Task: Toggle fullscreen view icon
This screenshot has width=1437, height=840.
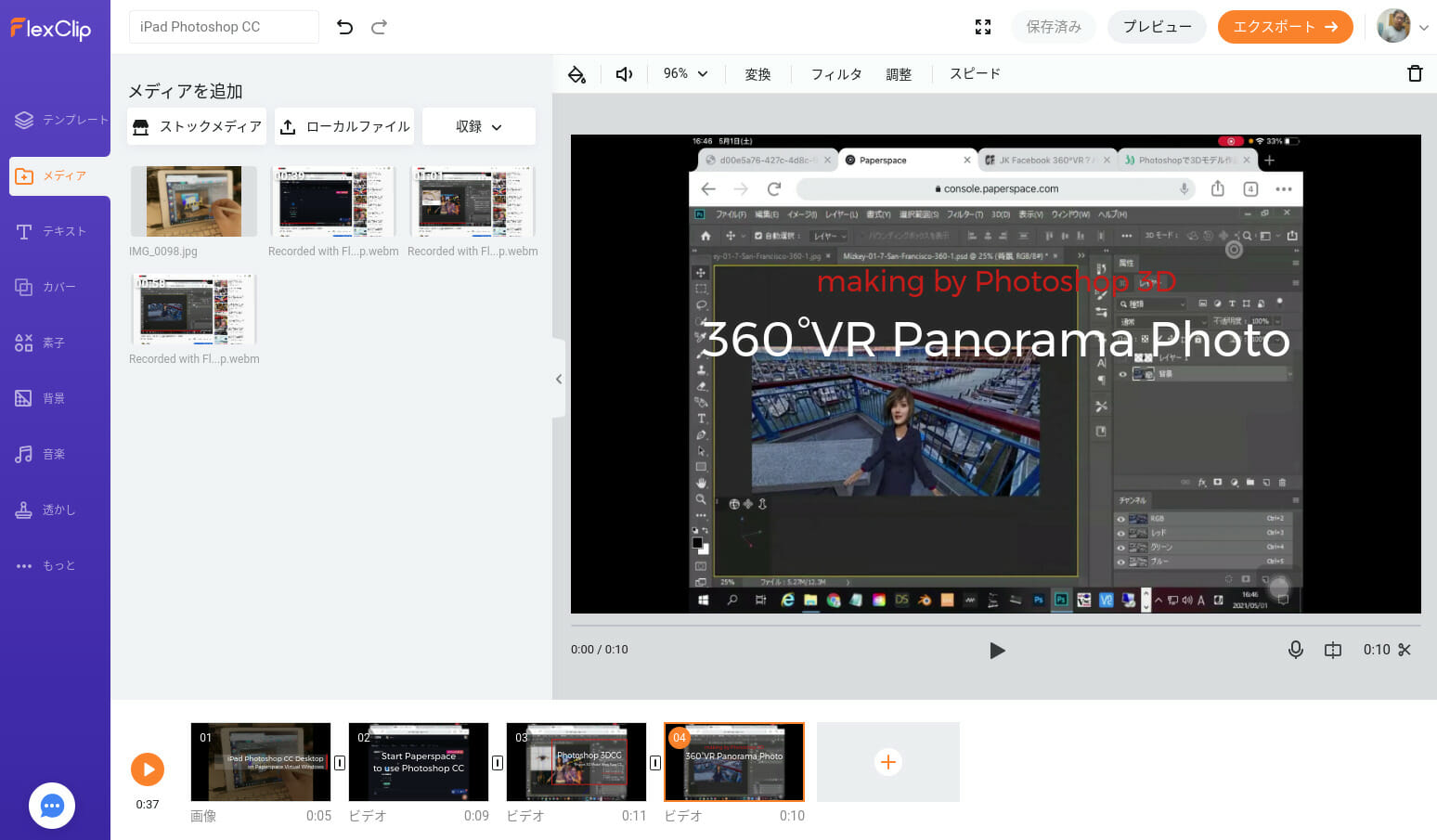Action: pos(983,27)
